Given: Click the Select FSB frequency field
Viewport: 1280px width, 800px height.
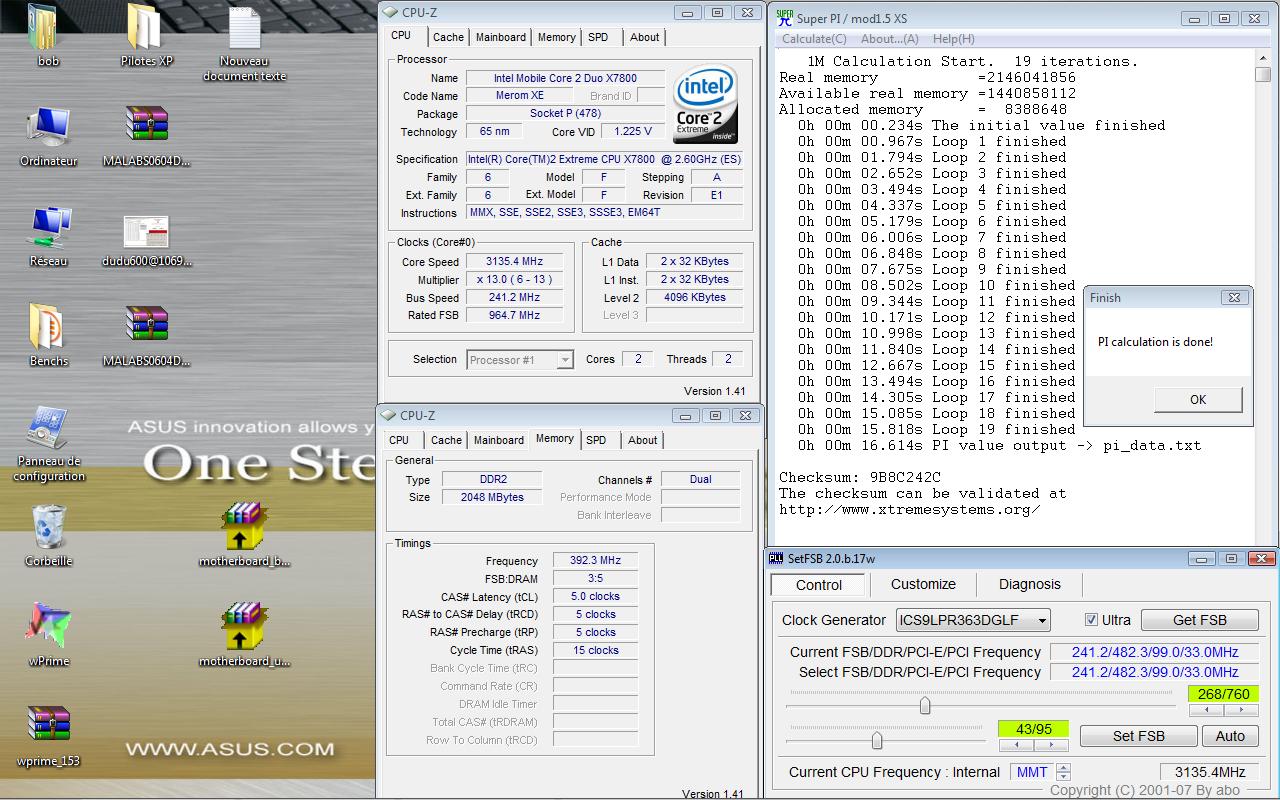Looking at the screenshot, I should [x=1154, y=672].
